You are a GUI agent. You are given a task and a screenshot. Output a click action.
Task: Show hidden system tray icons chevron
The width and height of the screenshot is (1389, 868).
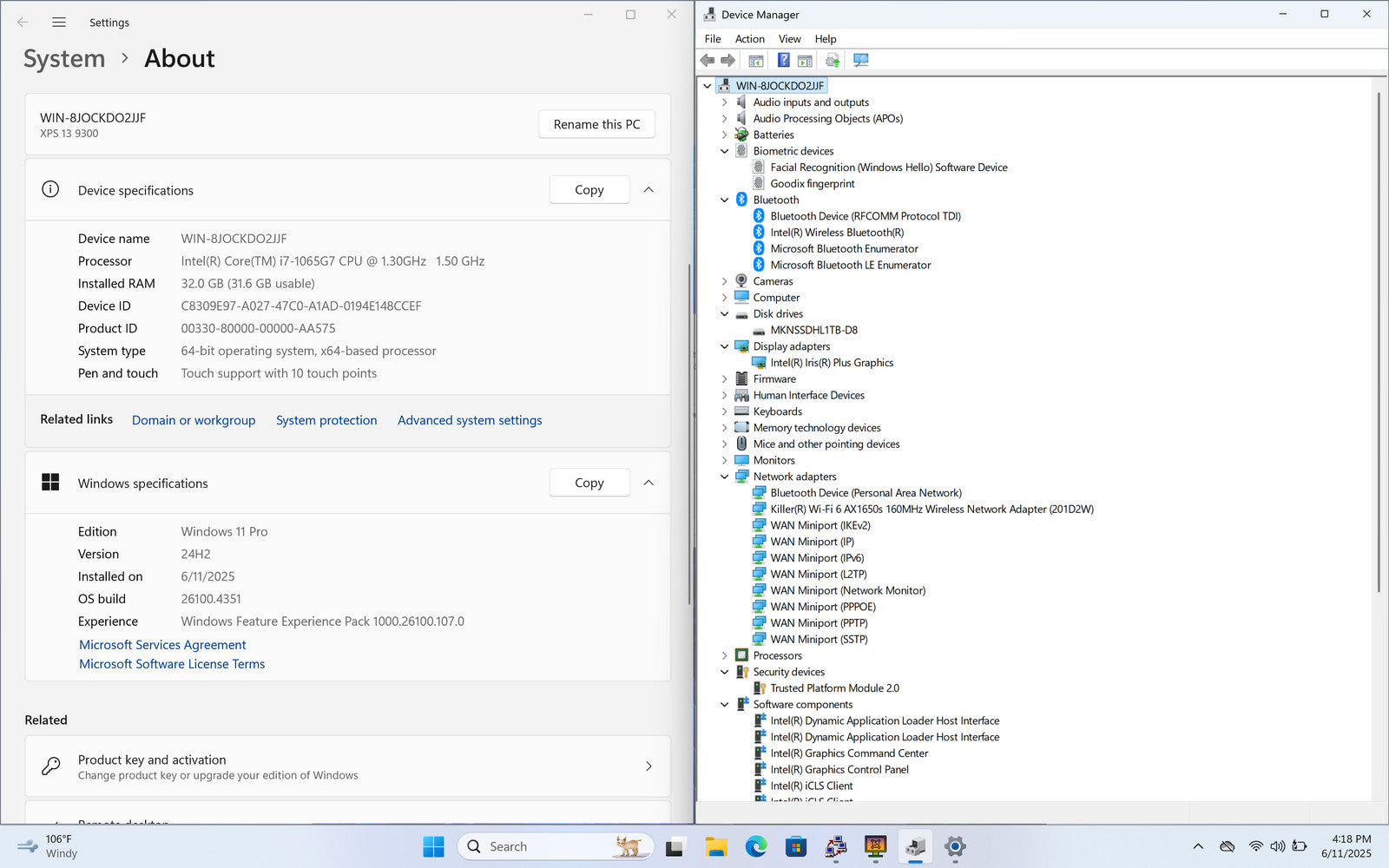coord(1198,846)
